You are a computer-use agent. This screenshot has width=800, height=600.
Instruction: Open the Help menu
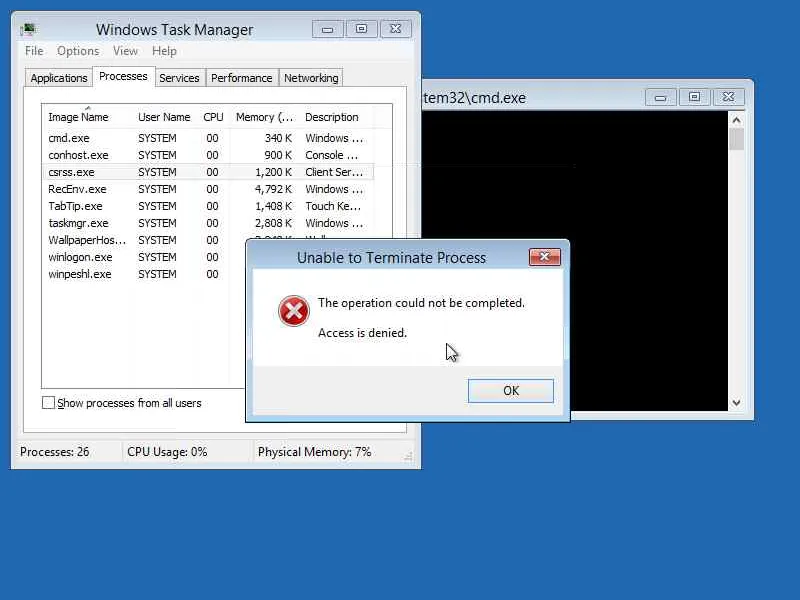coord(164,51)
